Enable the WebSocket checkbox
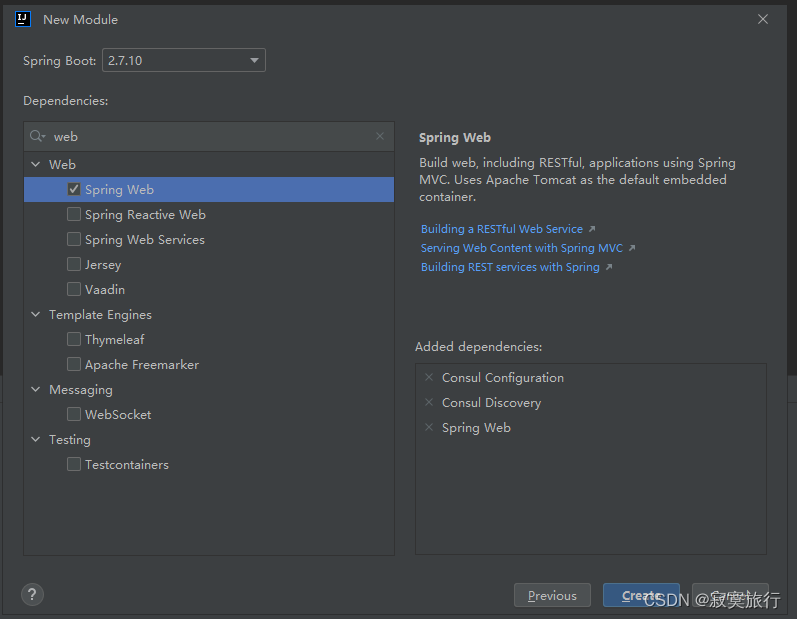Image resolution: width=797 pixels, height=619 pixels. 74,414
